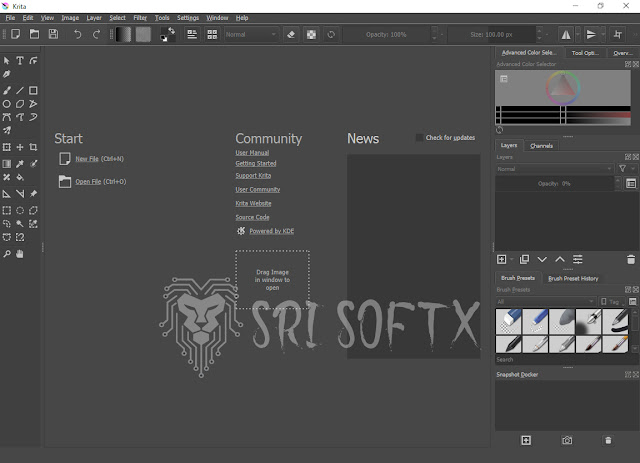Open the Krita Website link
The image size is (640, 463).
[253, 203]
